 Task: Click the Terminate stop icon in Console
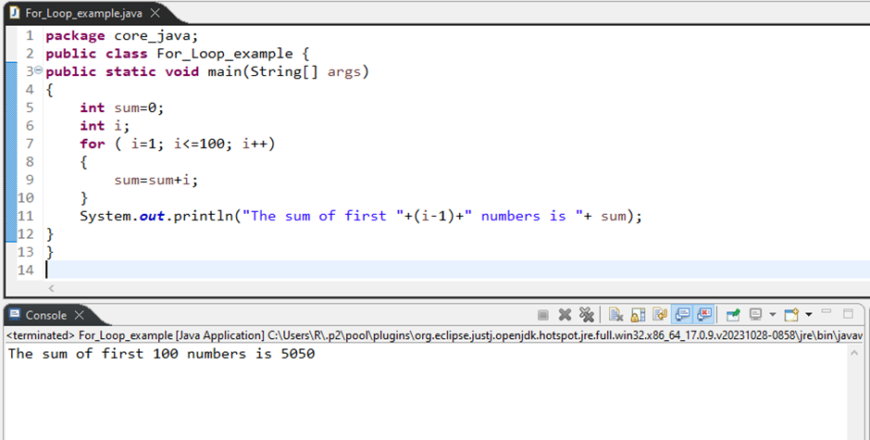tap(543, 314)
